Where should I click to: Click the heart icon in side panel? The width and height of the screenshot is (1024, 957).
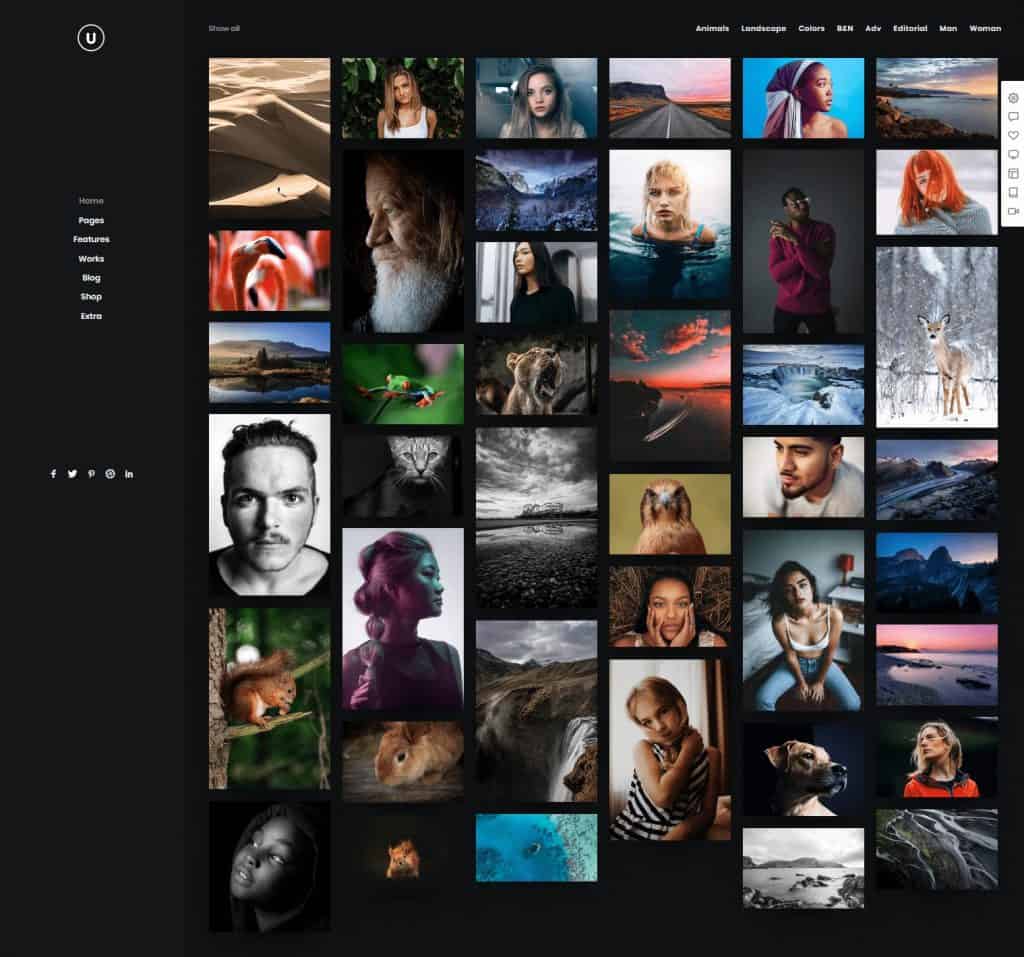[1013, 136]
